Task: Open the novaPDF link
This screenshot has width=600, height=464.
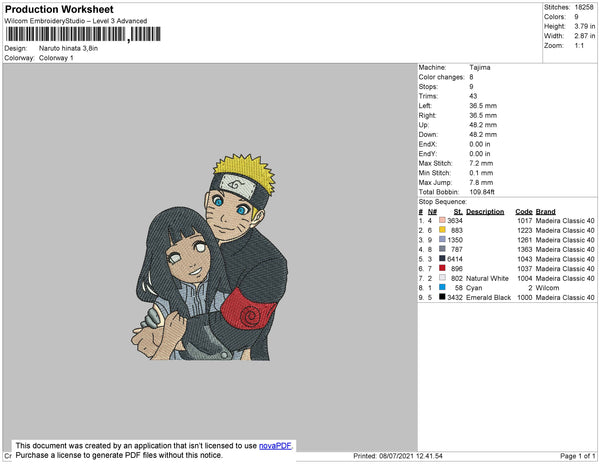Action: [275, 446]
